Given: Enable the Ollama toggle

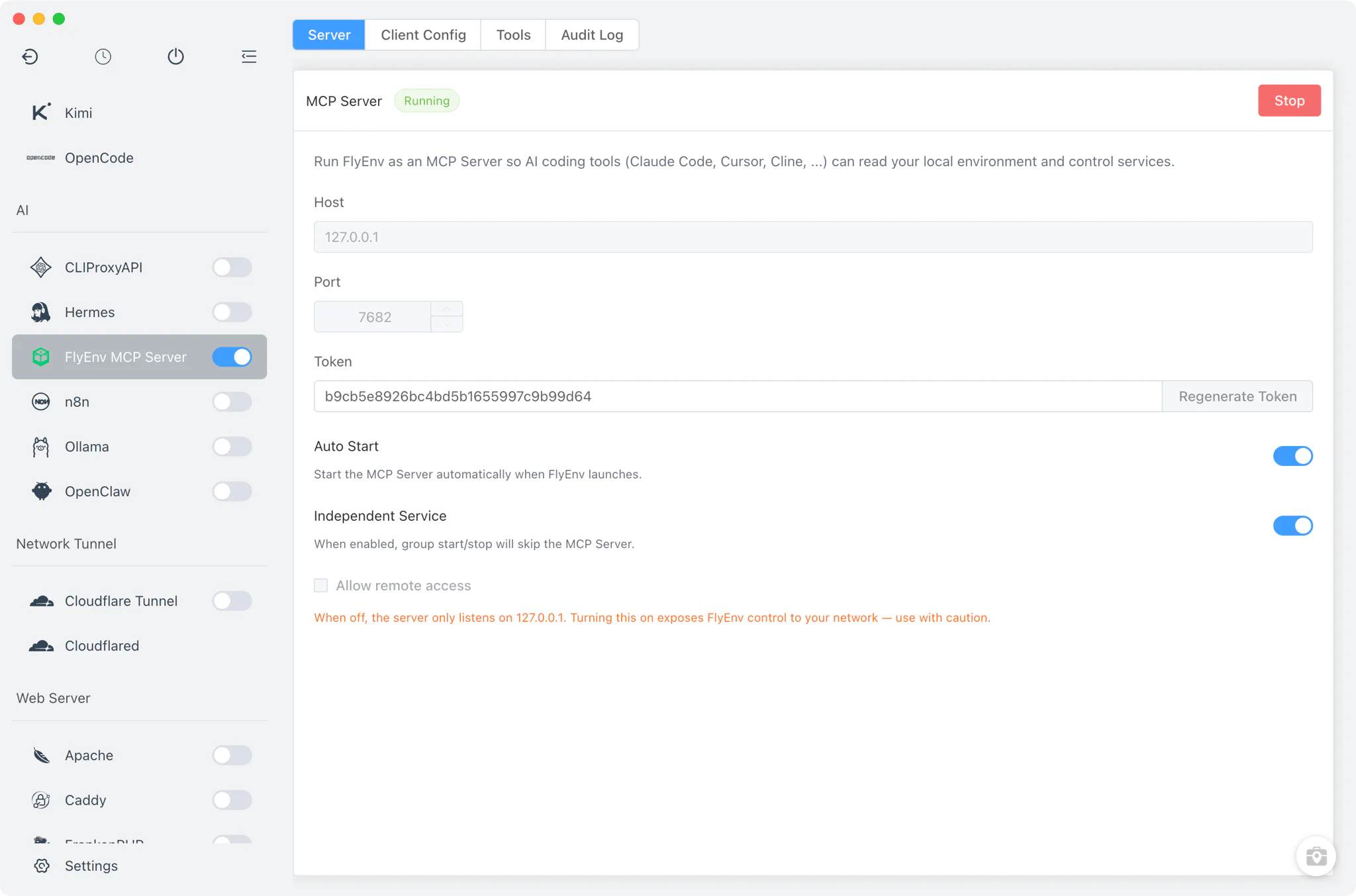Looking at the screenshot, I should tap(232, 447).
